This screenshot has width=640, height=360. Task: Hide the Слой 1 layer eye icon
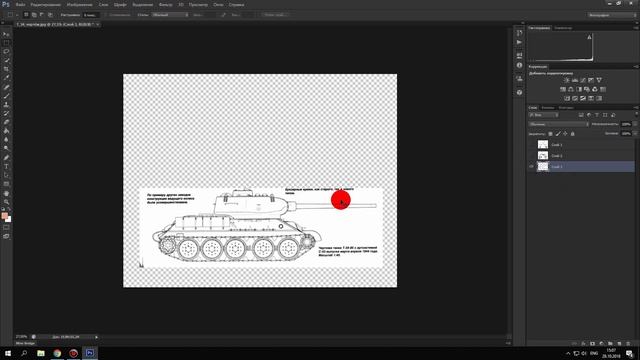531,167
